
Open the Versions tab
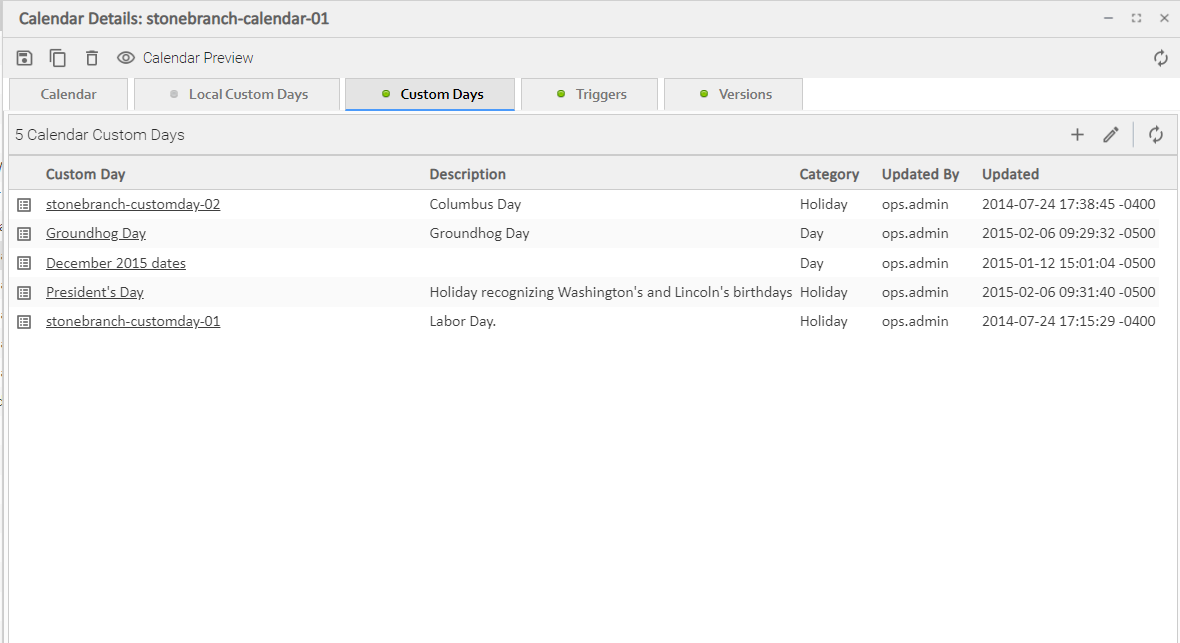click(x=734, y=95)
